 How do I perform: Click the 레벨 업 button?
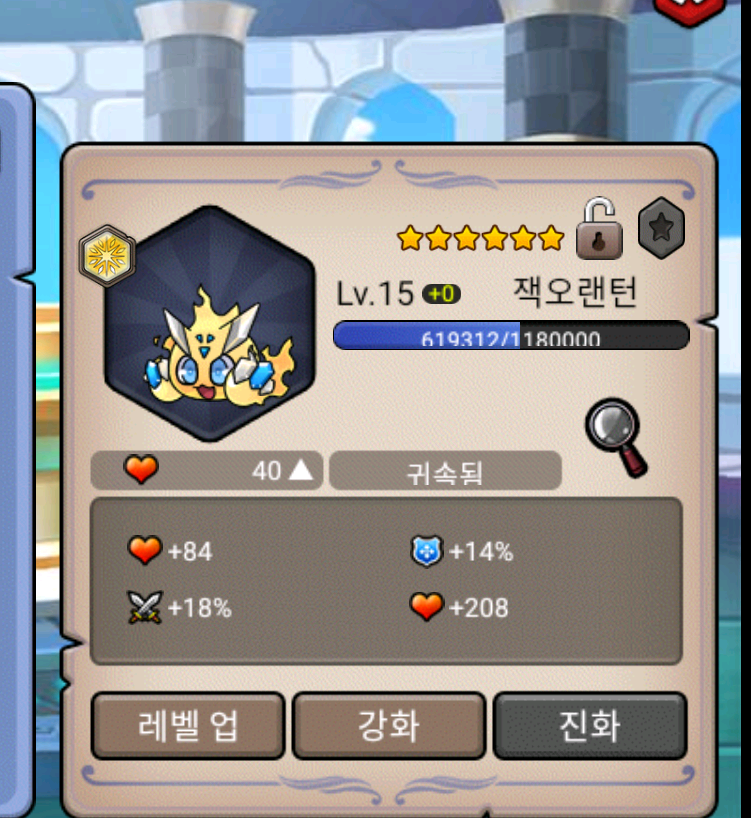click(188, 726)
